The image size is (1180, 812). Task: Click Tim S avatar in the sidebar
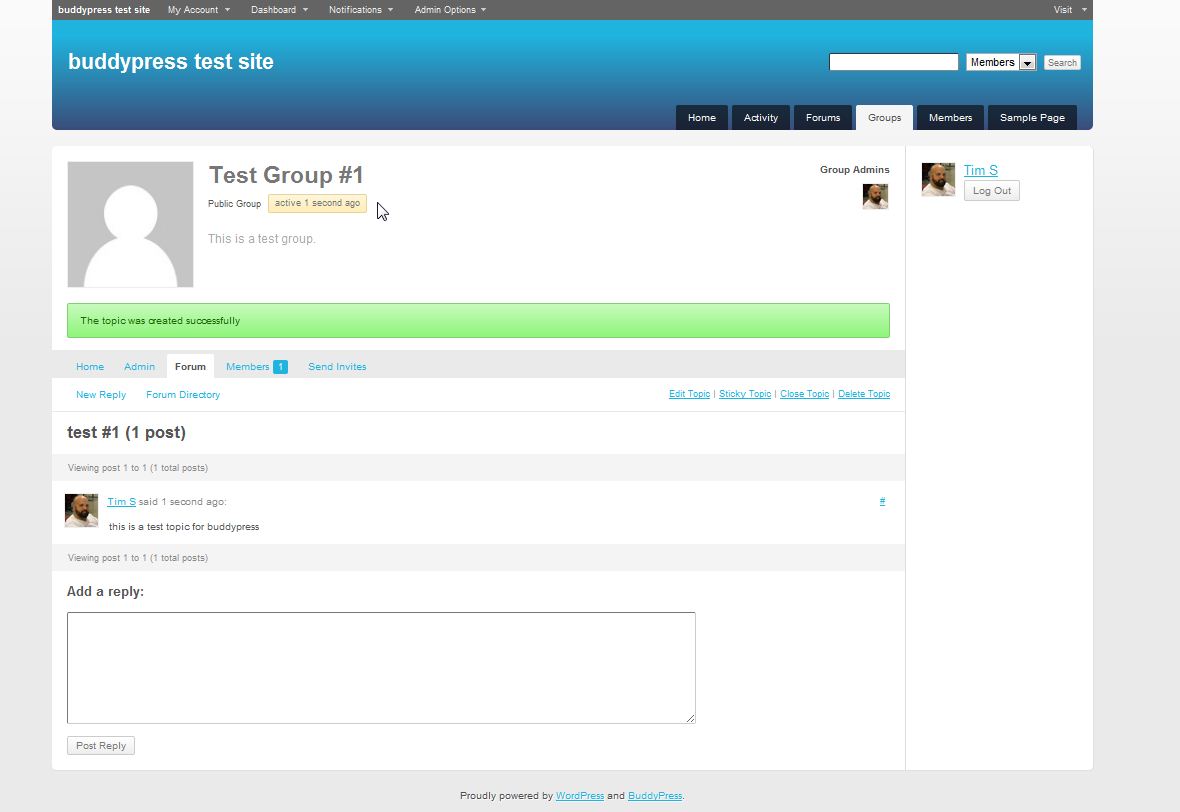click(x=938, y=180)
